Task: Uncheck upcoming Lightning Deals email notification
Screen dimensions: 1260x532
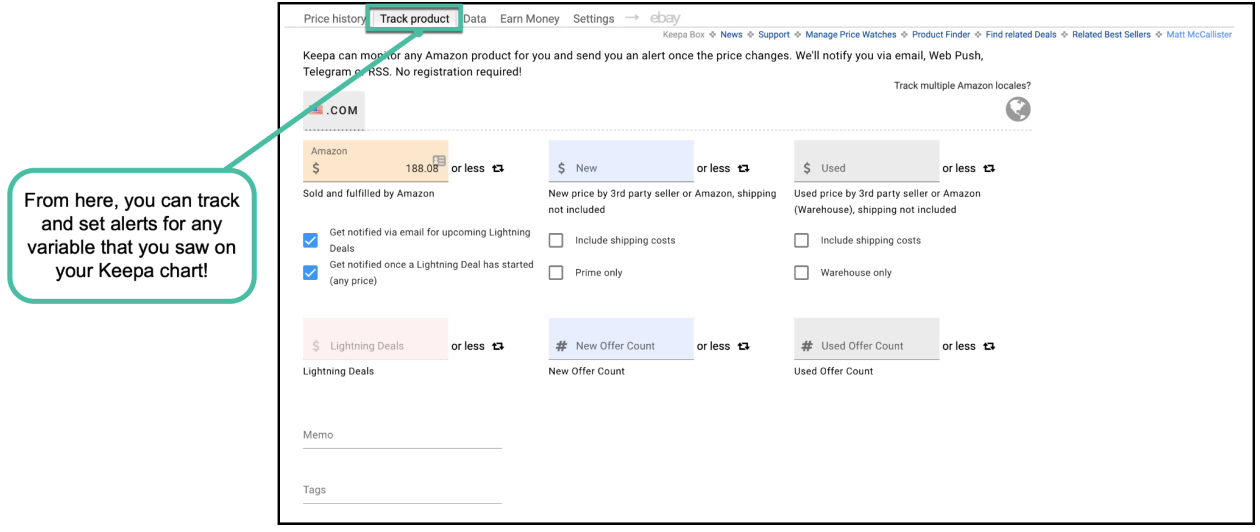Action: point(311,240)
